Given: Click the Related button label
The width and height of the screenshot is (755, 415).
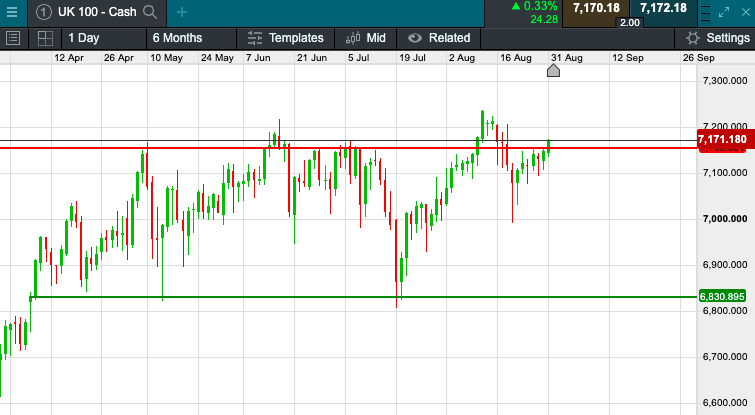Looking at the screenshot, I should 449,38.
